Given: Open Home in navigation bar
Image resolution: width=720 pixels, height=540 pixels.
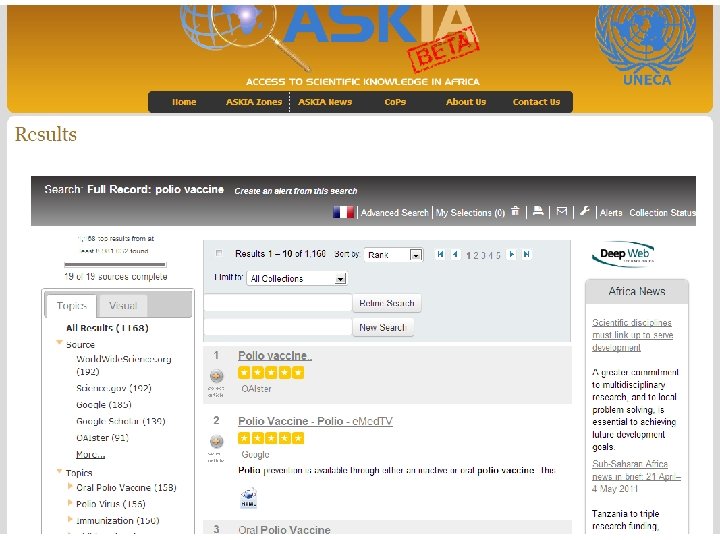Looking at the screenshot, I should tap(184, 102).
